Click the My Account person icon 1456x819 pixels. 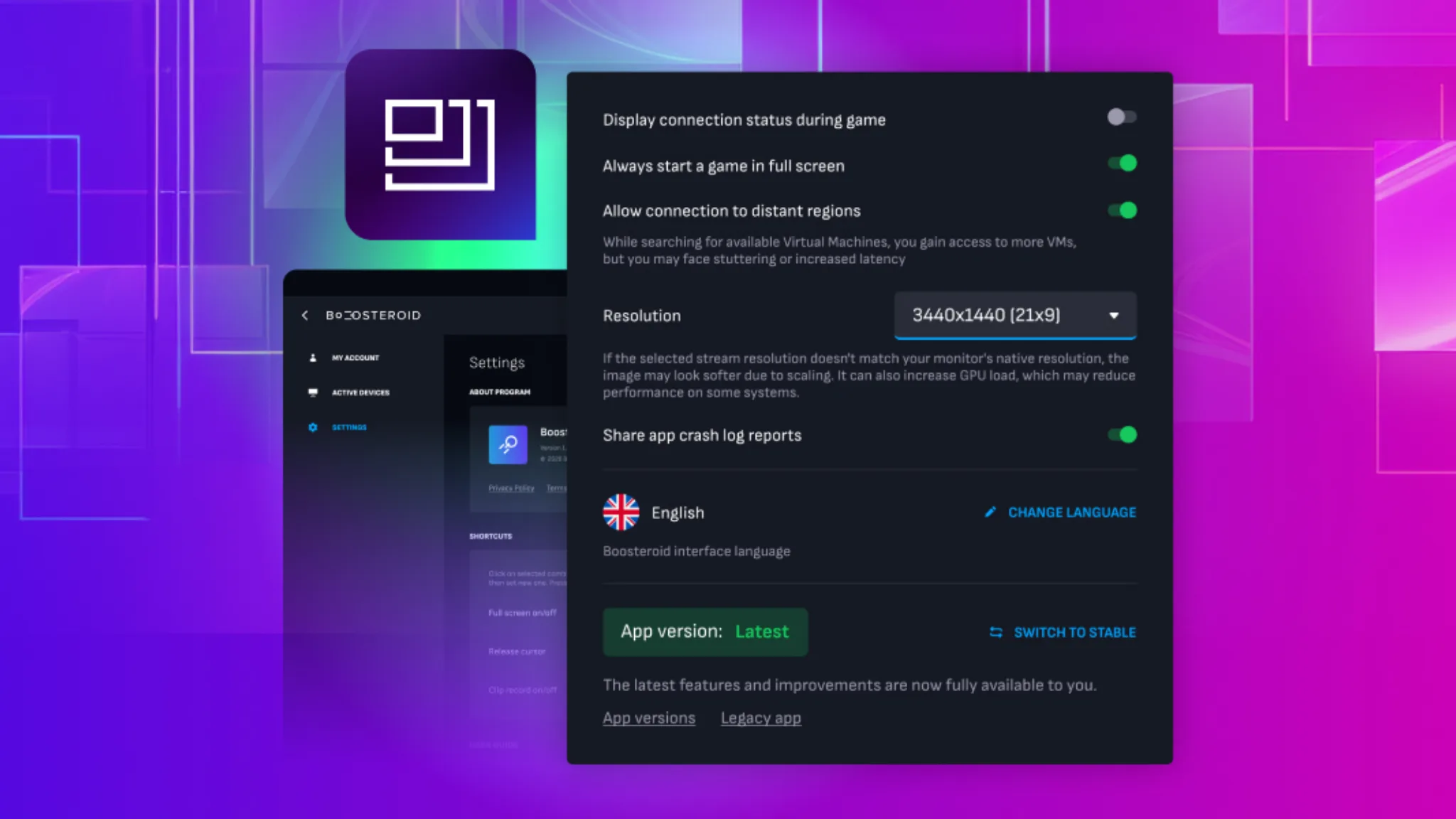click(313, 358)
